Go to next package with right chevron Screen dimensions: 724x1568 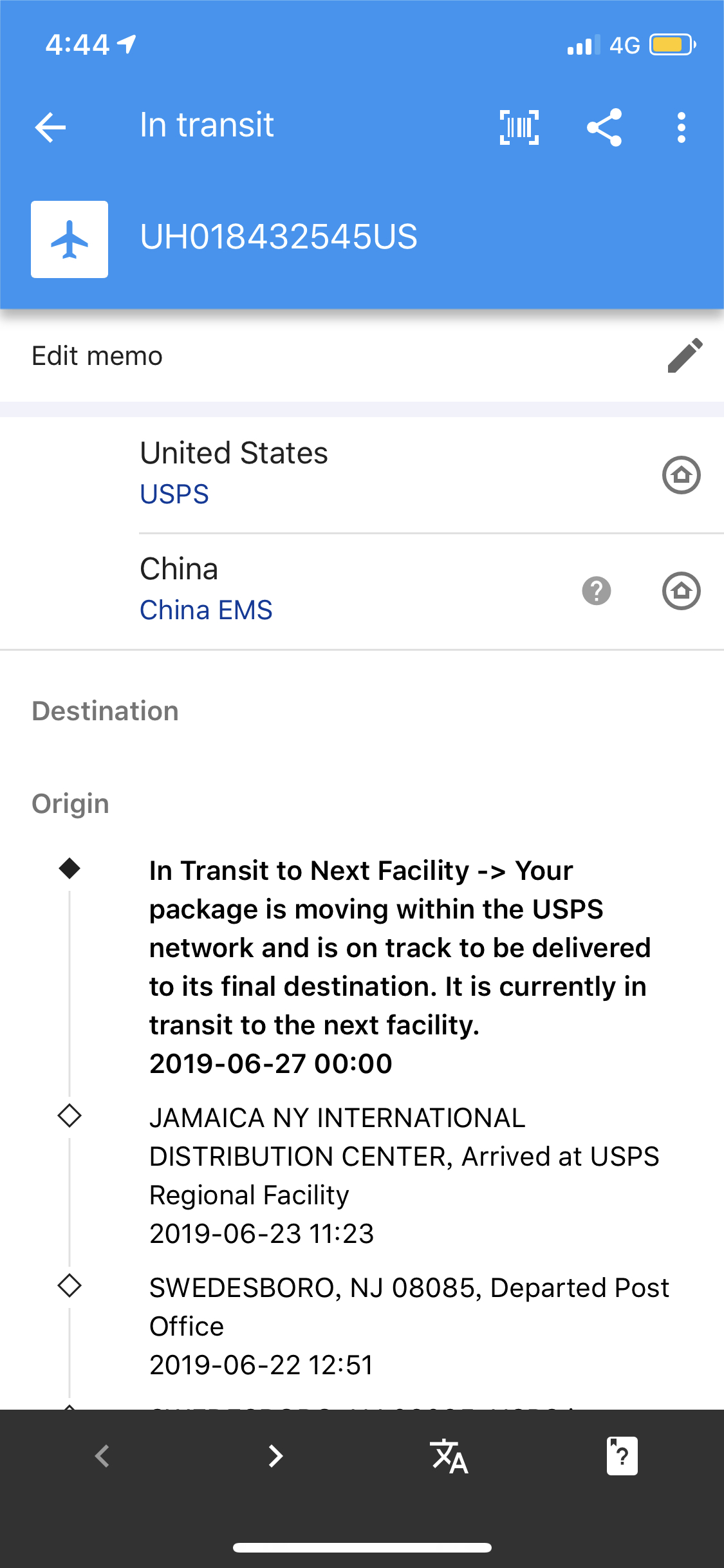[275, 1456]
